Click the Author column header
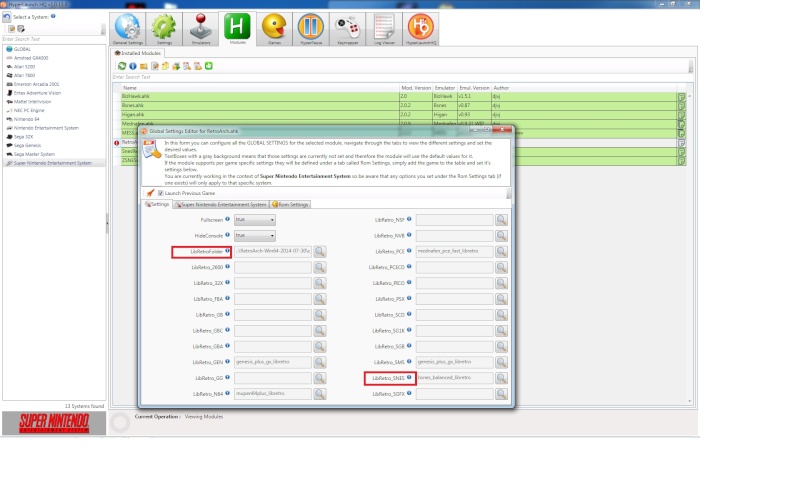800x500 pixels. tap(583, 88)
